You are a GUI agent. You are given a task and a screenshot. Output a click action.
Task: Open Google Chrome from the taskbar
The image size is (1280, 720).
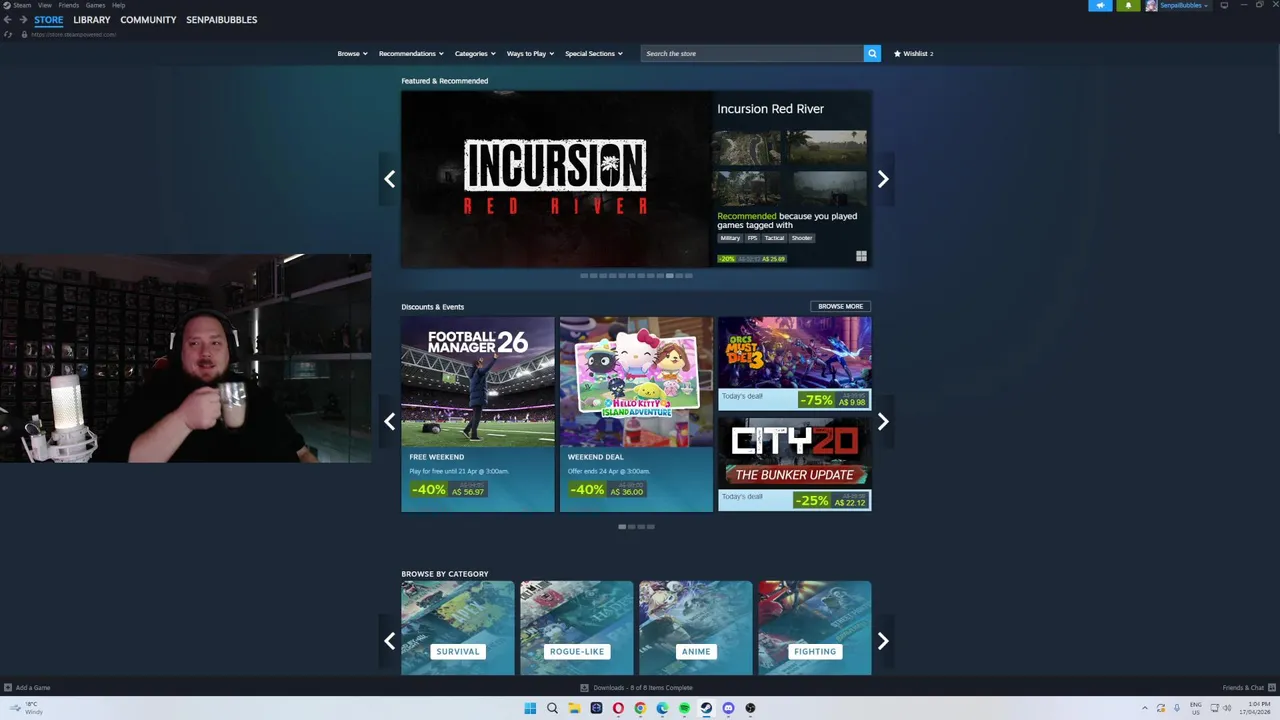(640, 708)
